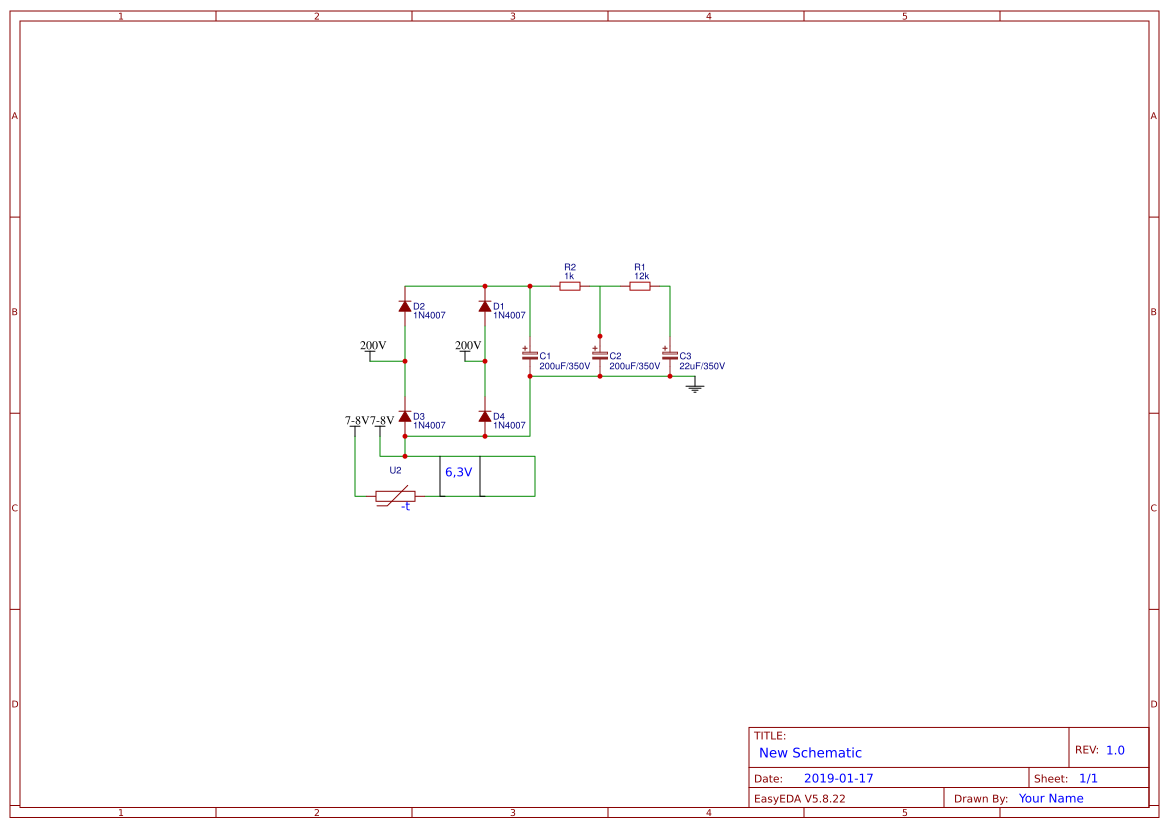Select the D2 1N4007 diode symbol

pos(405,306)
